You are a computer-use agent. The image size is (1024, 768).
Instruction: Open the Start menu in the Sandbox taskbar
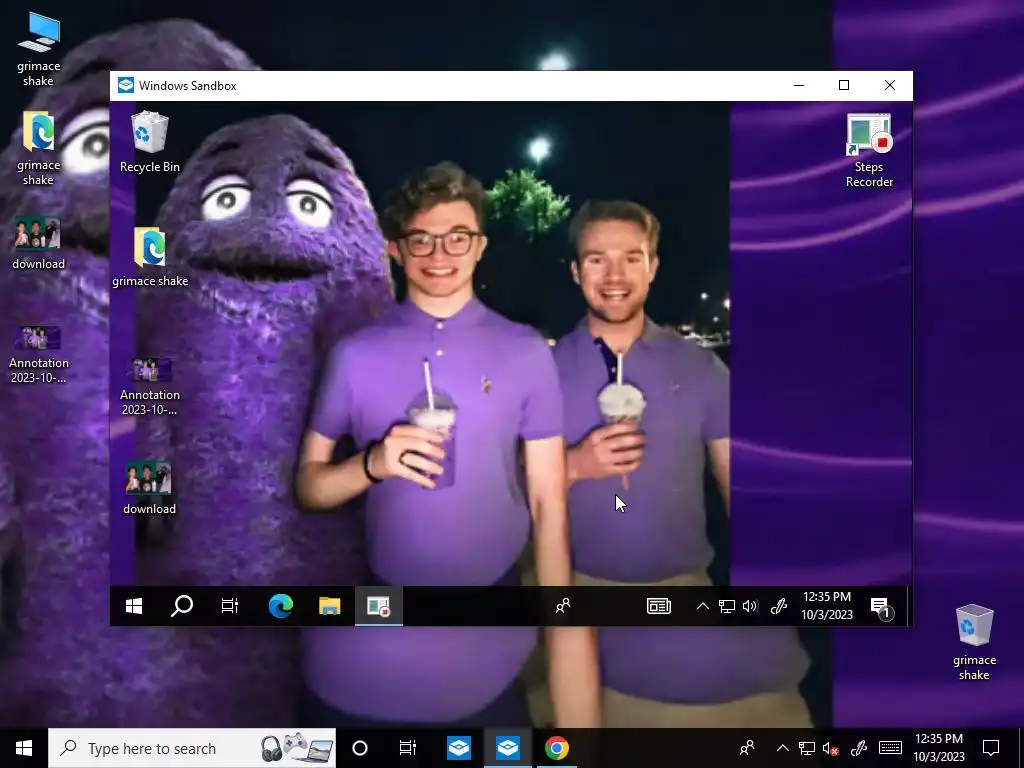pos(134,606)
